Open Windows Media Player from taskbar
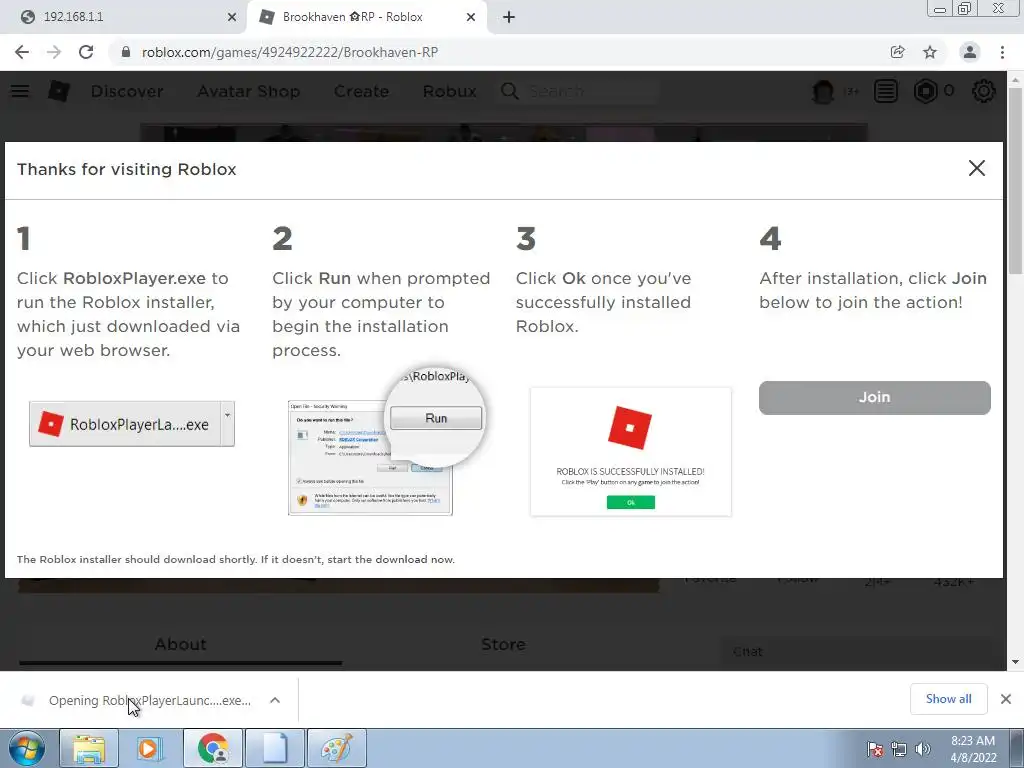The height and width of the screenshot is (768, 1024). coord(150,748)
